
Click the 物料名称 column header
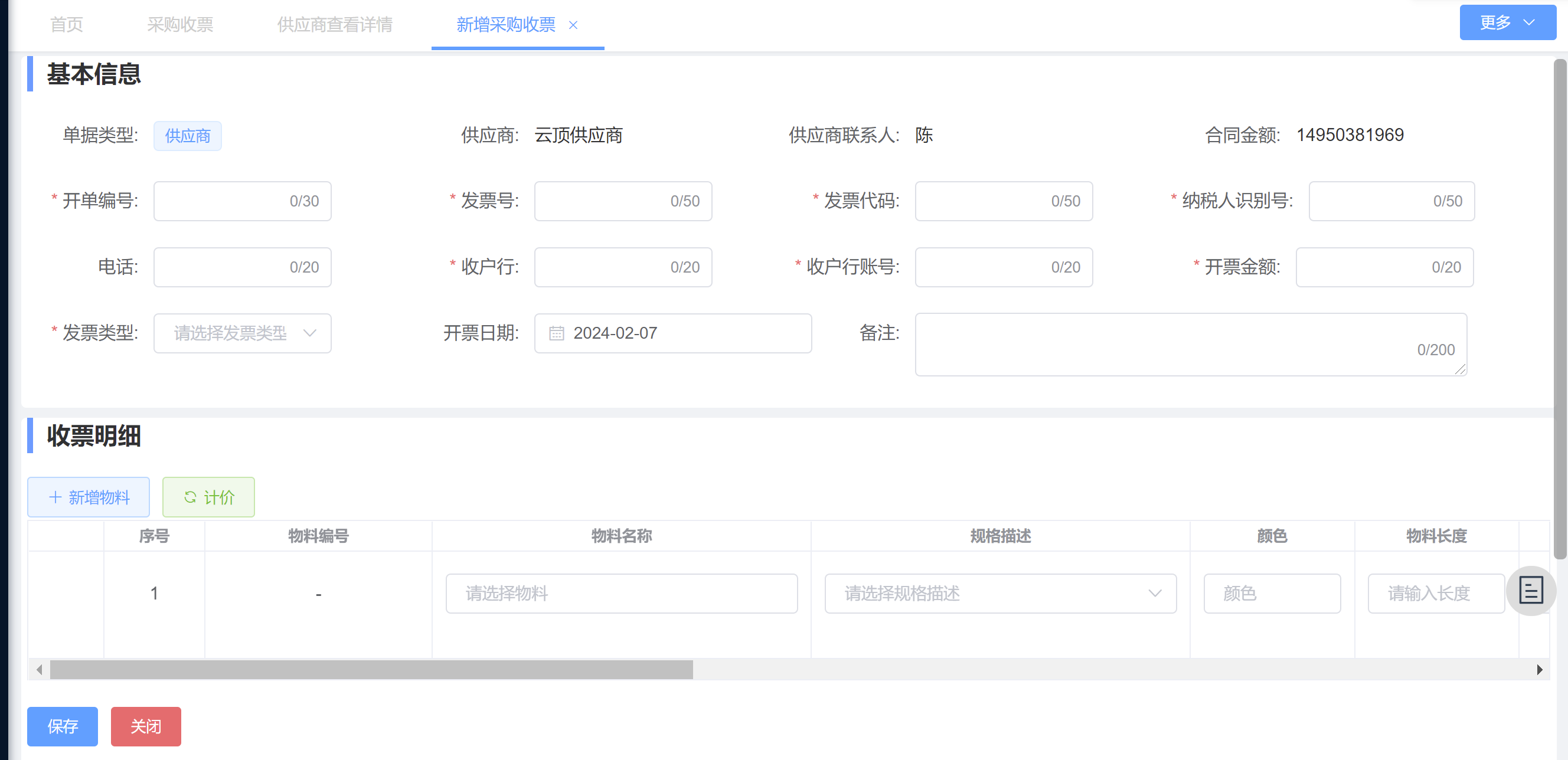click(x=622, y=536)
